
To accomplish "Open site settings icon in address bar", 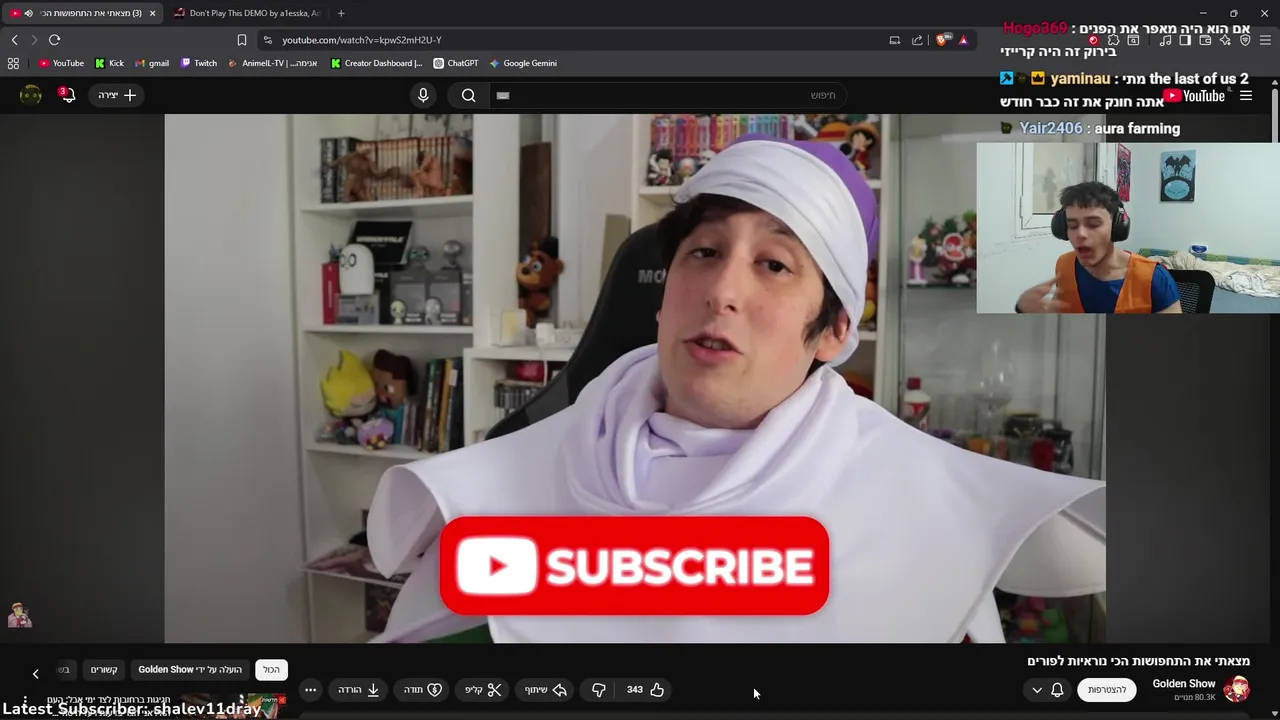I will tap(267, 40).
